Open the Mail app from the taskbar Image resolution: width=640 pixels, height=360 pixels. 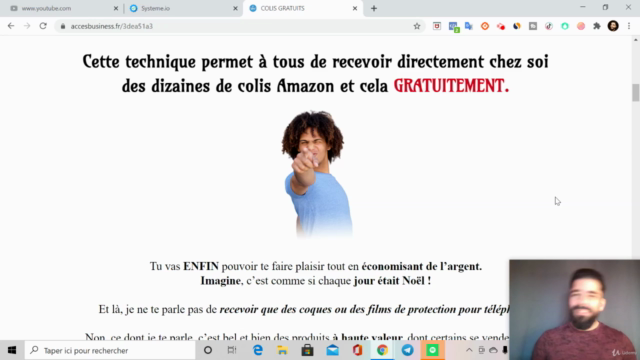(x=333, y=350)
